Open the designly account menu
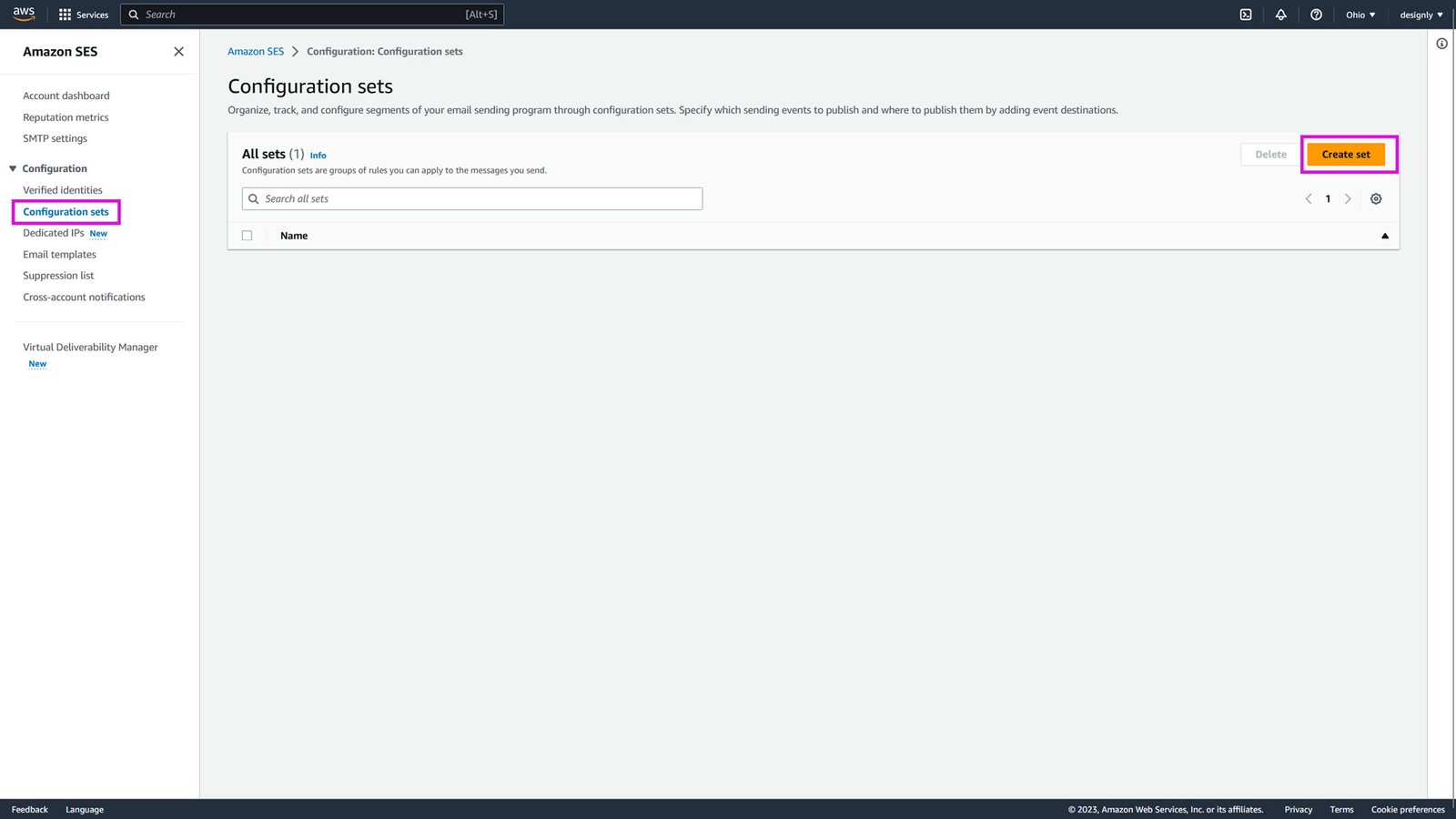 [x=1419, y=14]
